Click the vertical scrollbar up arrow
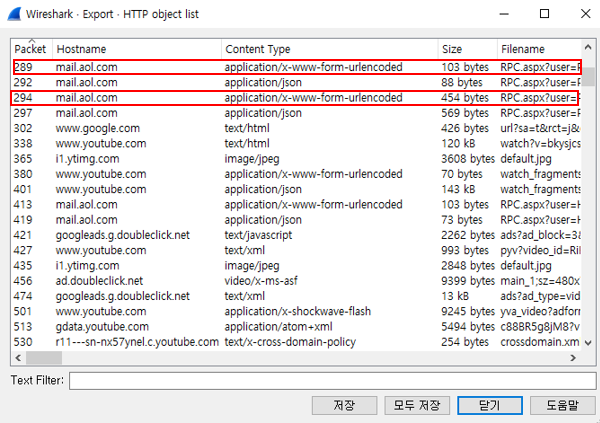This screenshot has width=600, height=423. coord(588,47)
